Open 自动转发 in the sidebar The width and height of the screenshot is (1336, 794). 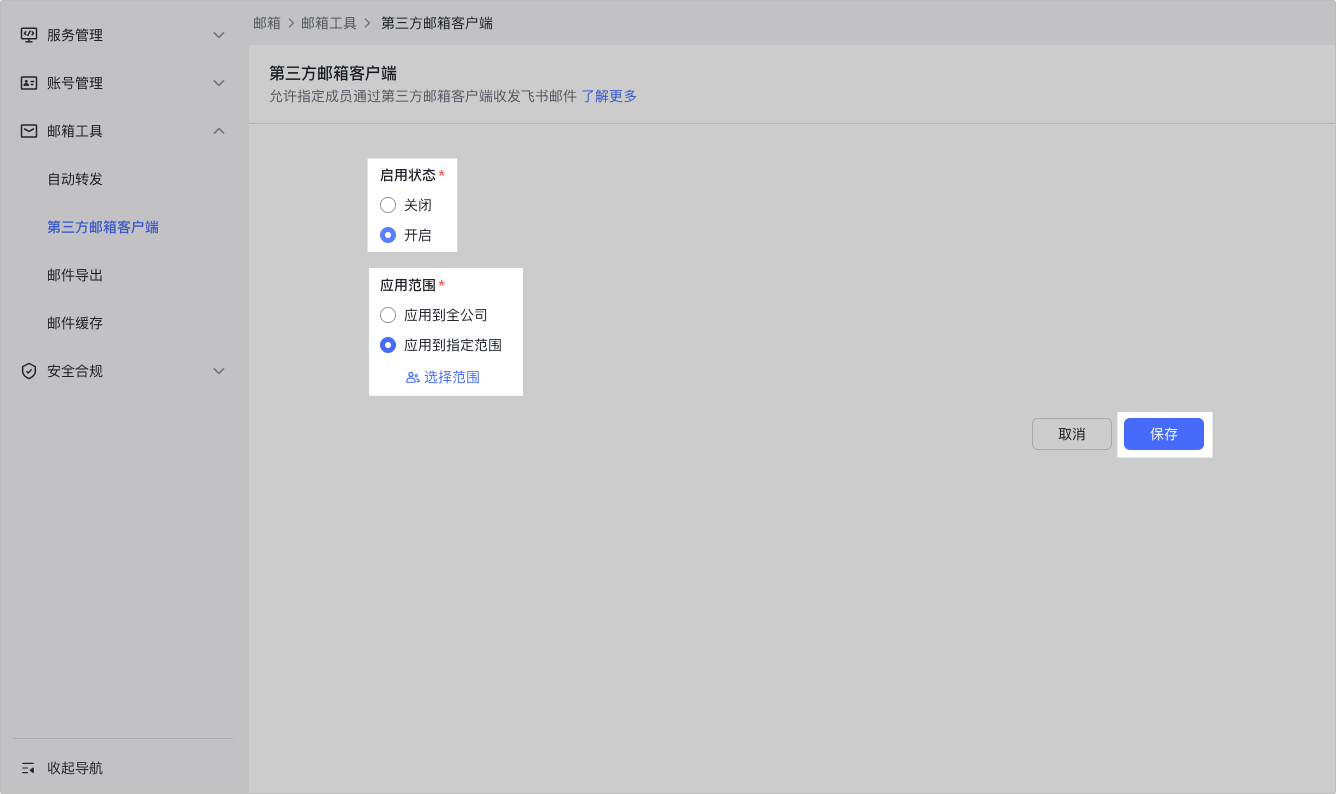tap(75, 179)
